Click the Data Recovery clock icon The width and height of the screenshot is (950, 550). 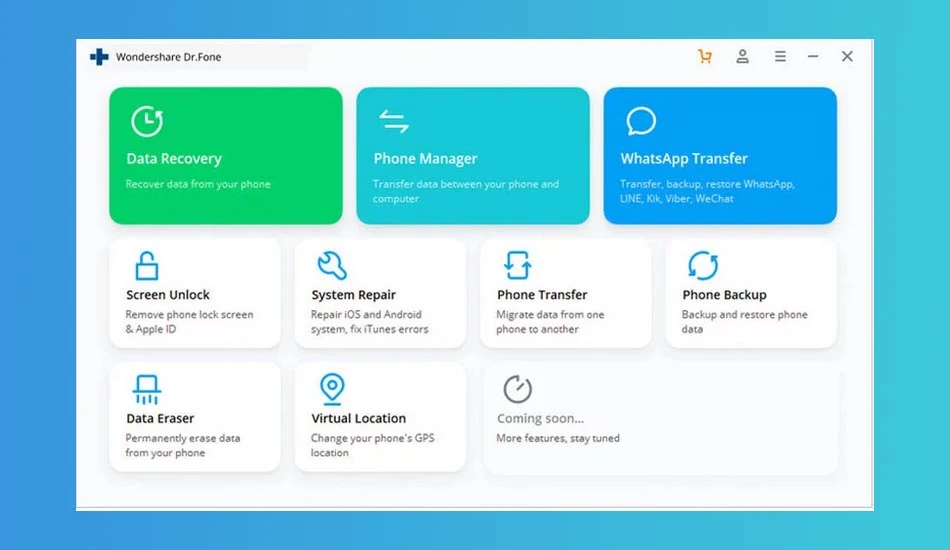click(147, 121)
